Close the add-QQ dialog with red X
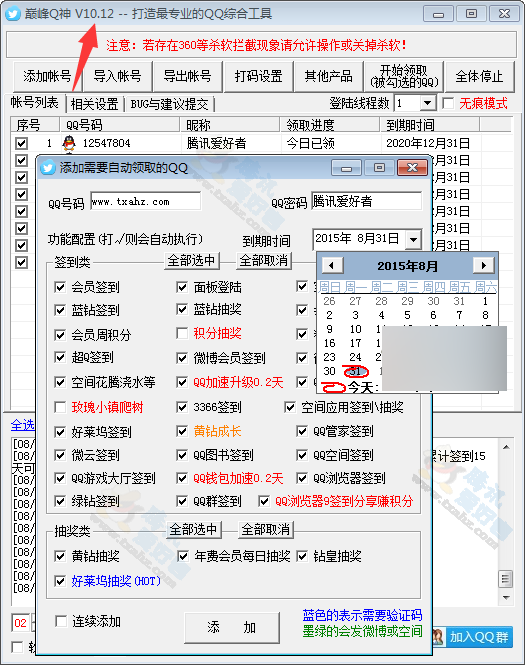This screenshot has width=525, height=665. (412, 168)
